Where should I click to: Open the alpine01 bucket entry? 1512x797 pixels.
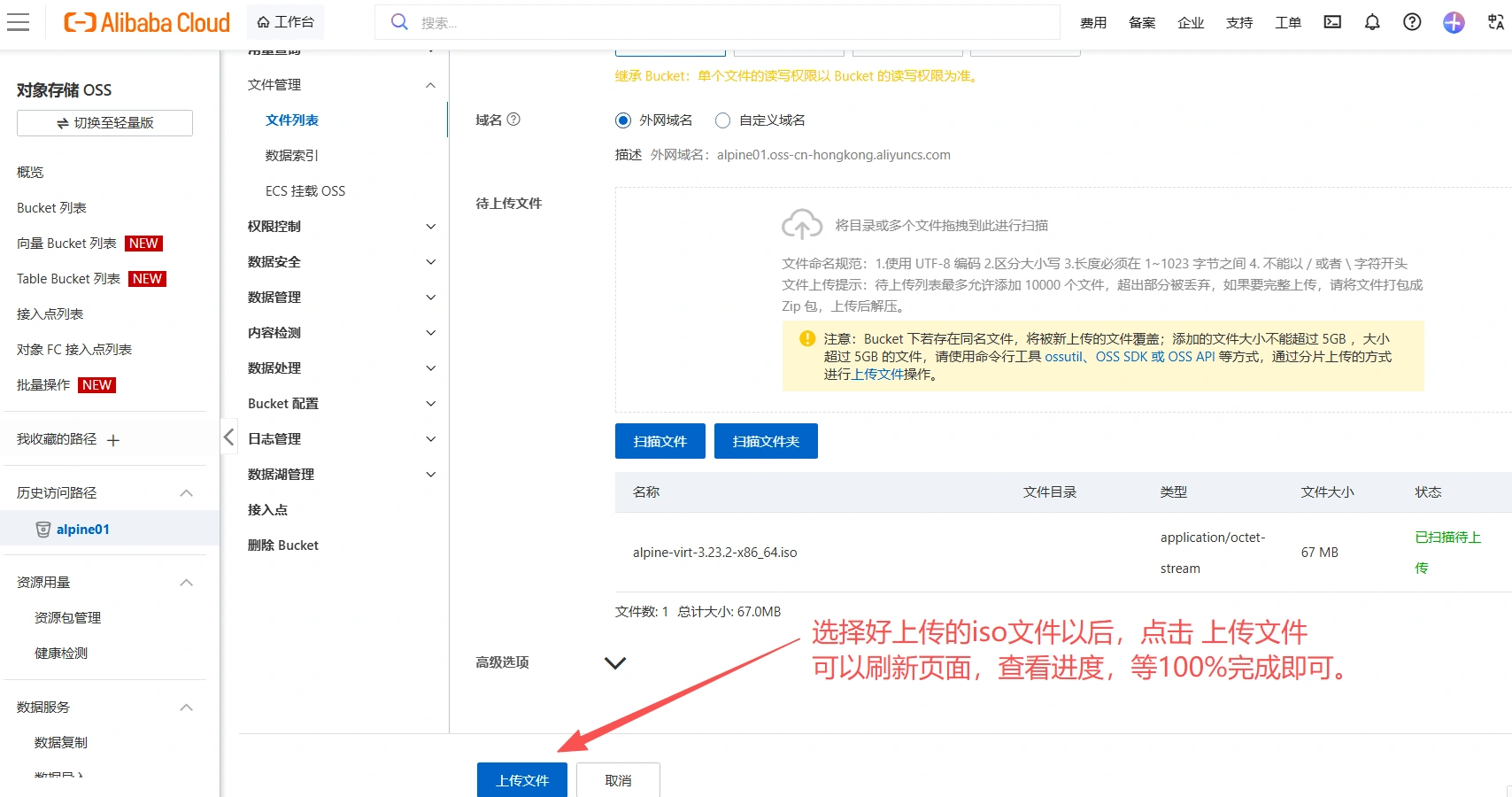83,530
